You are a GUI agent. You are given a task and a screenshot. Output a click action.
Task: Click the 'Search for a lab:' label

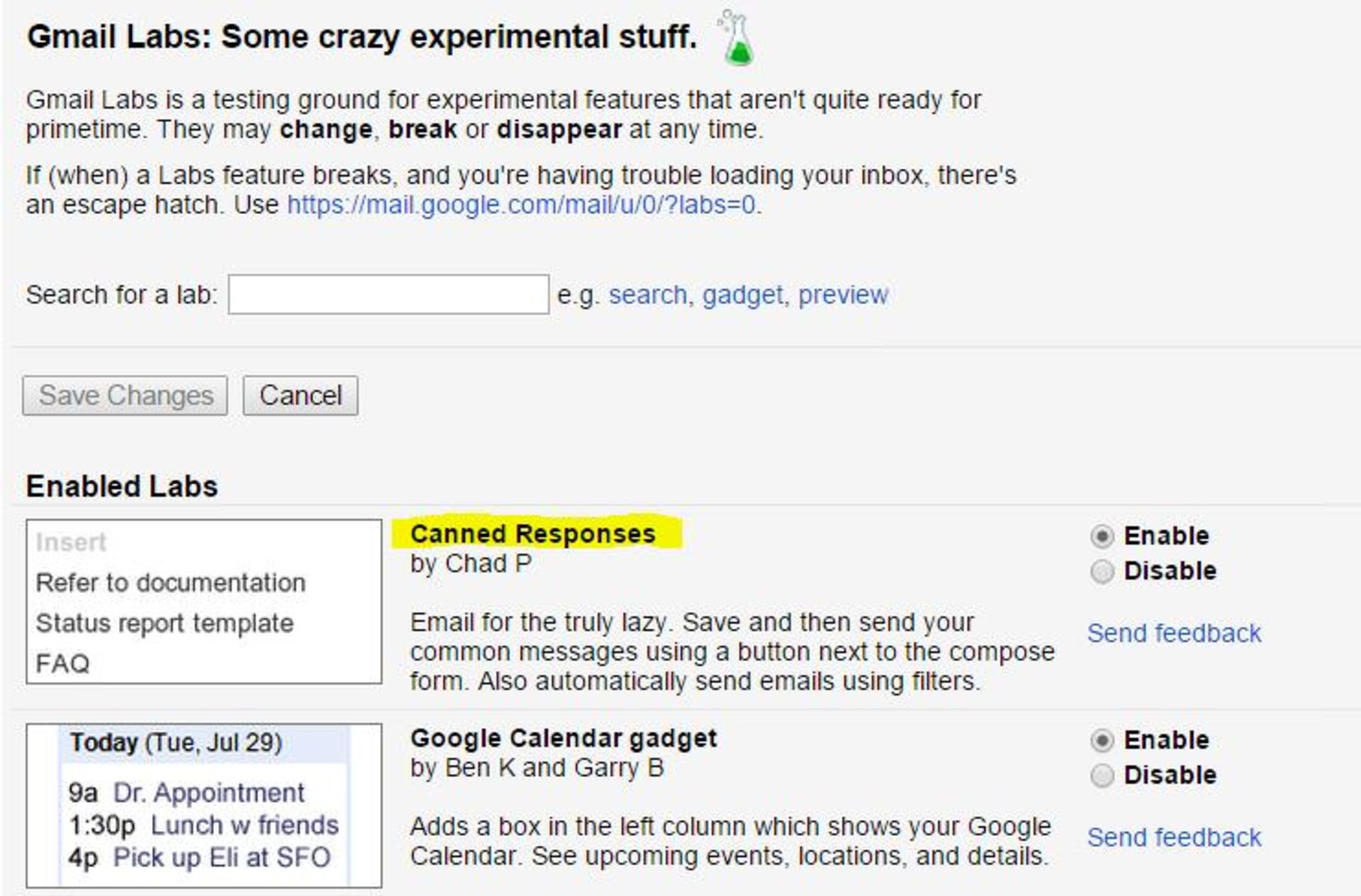pyautogui.click(x=122, y=295)
